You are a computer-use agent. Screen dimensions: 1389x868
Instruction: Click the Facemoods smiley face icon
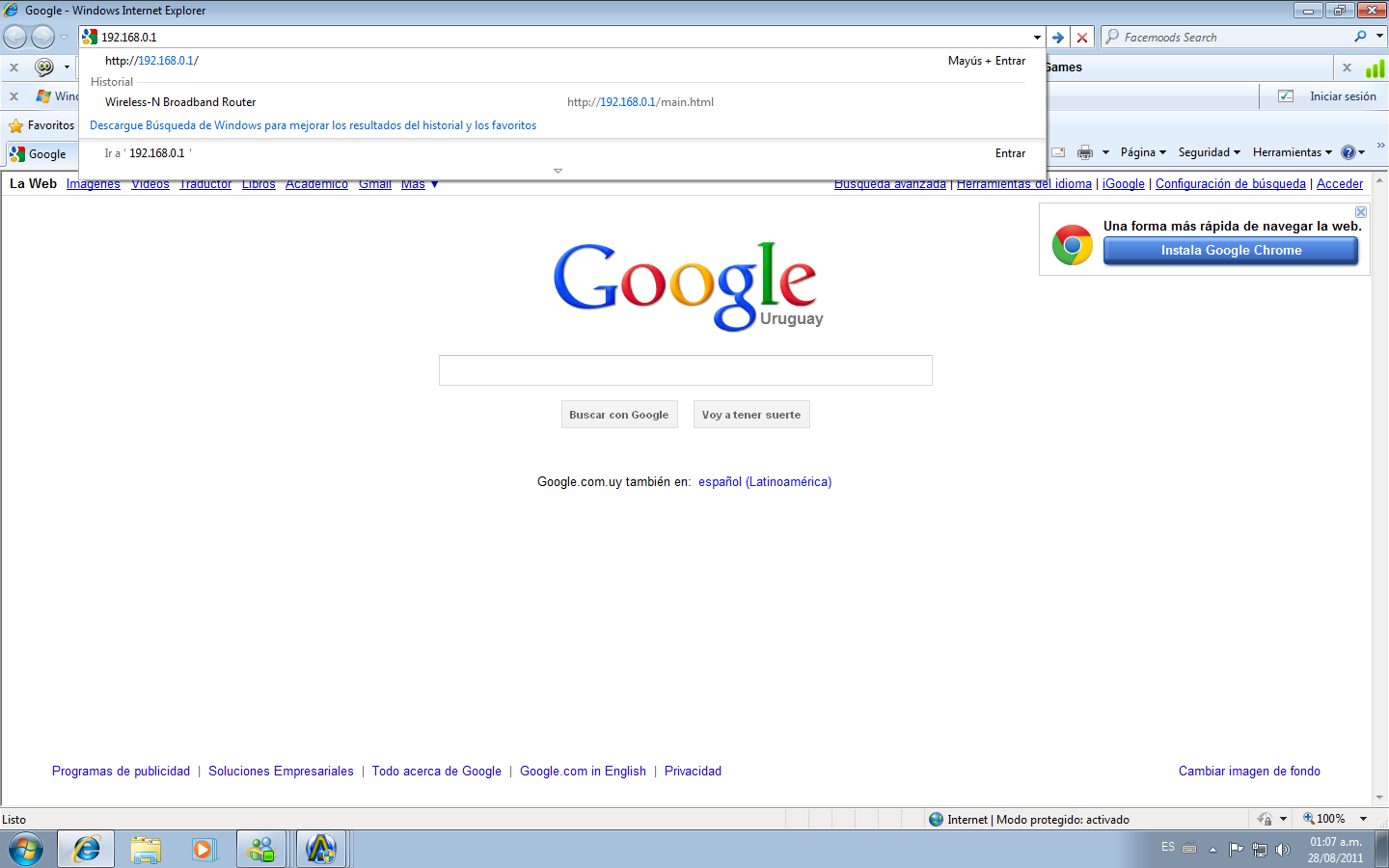tap(44, 67)
